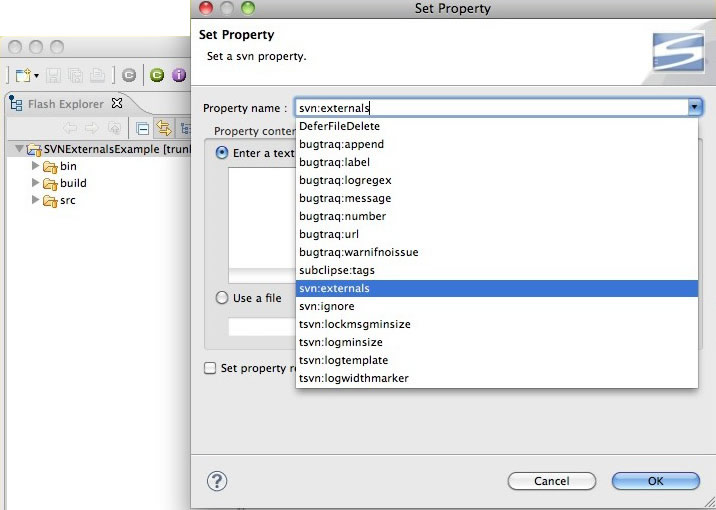The image size is (716, 510).
Task: Click the Up folder icon in Flash Explorer
Action: tap(114, 128)
